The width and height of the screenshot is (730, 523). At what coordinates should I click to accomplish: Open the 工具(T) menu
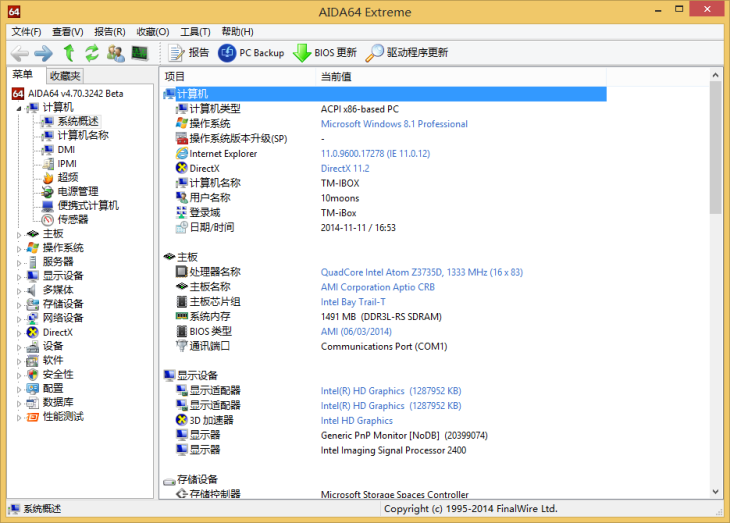(196, 32)
